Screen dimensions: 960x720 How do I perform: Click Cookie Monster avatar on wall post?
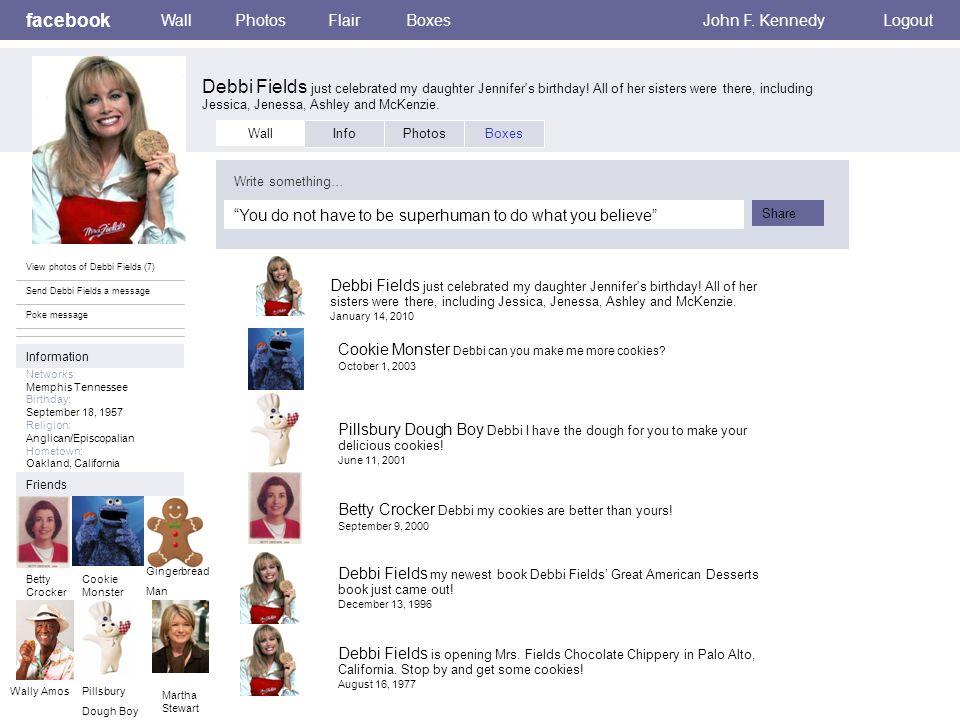[276, 359]
